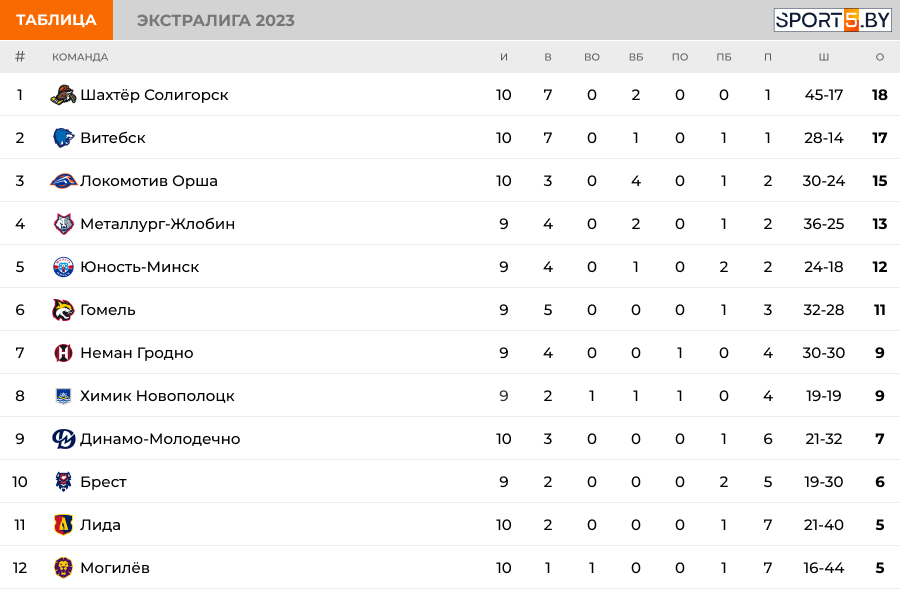Sort by the О points column header
Image resolution: width=900 pixels, height=589 pixels.
(879, 57)
